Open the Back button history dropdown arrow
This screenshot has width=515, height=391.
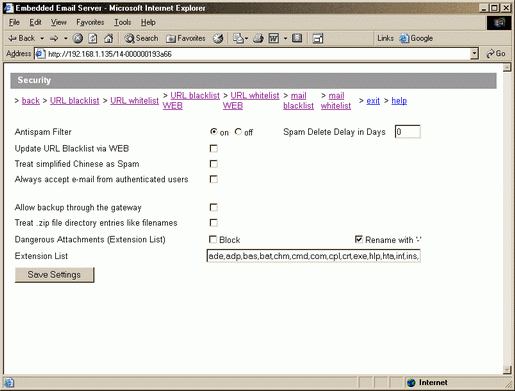[x=42, y=39]
